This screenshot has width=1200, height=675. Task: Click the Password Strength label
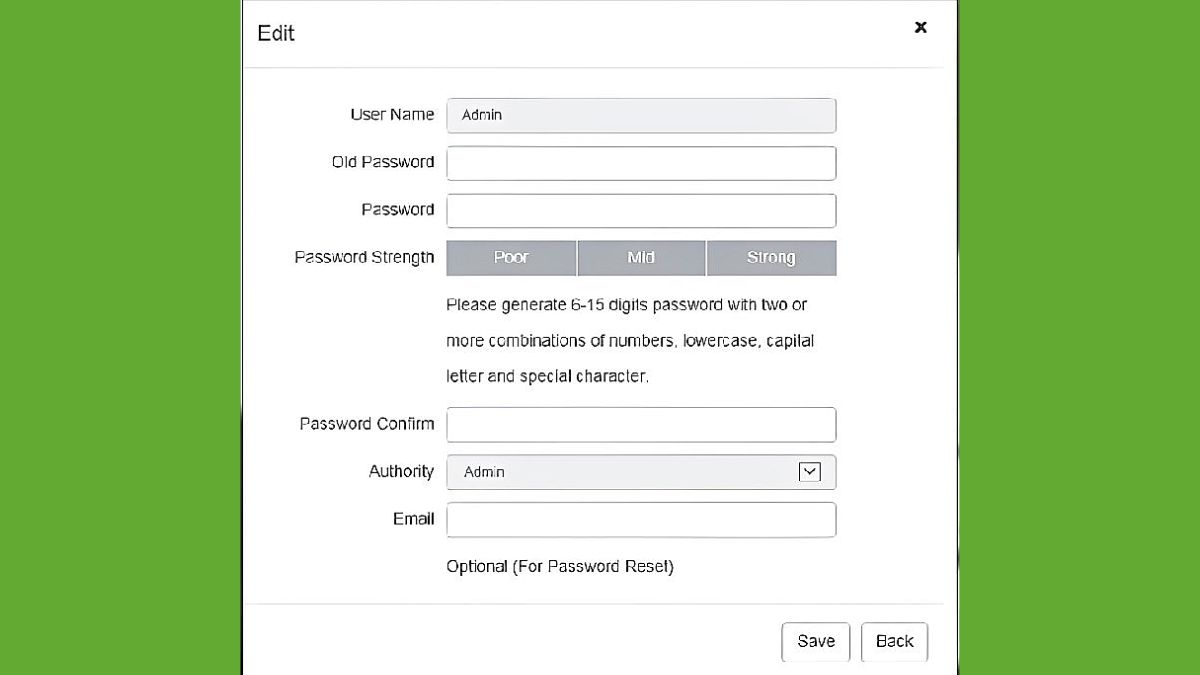[x=364, y=257]
